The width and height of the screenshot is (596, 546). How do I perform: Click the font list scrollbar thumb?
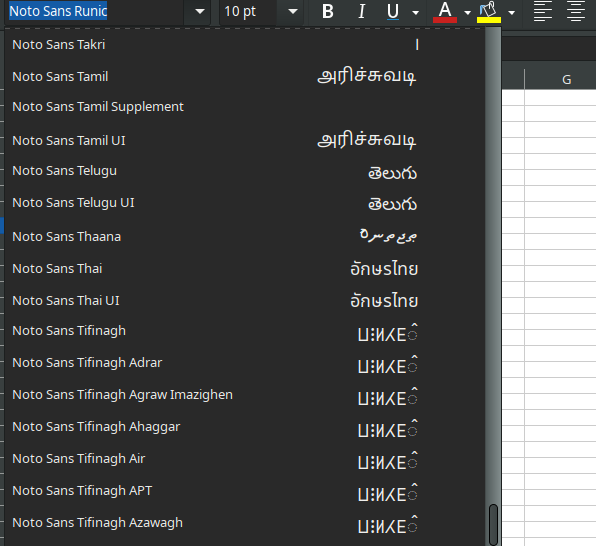tap(493, 525)
